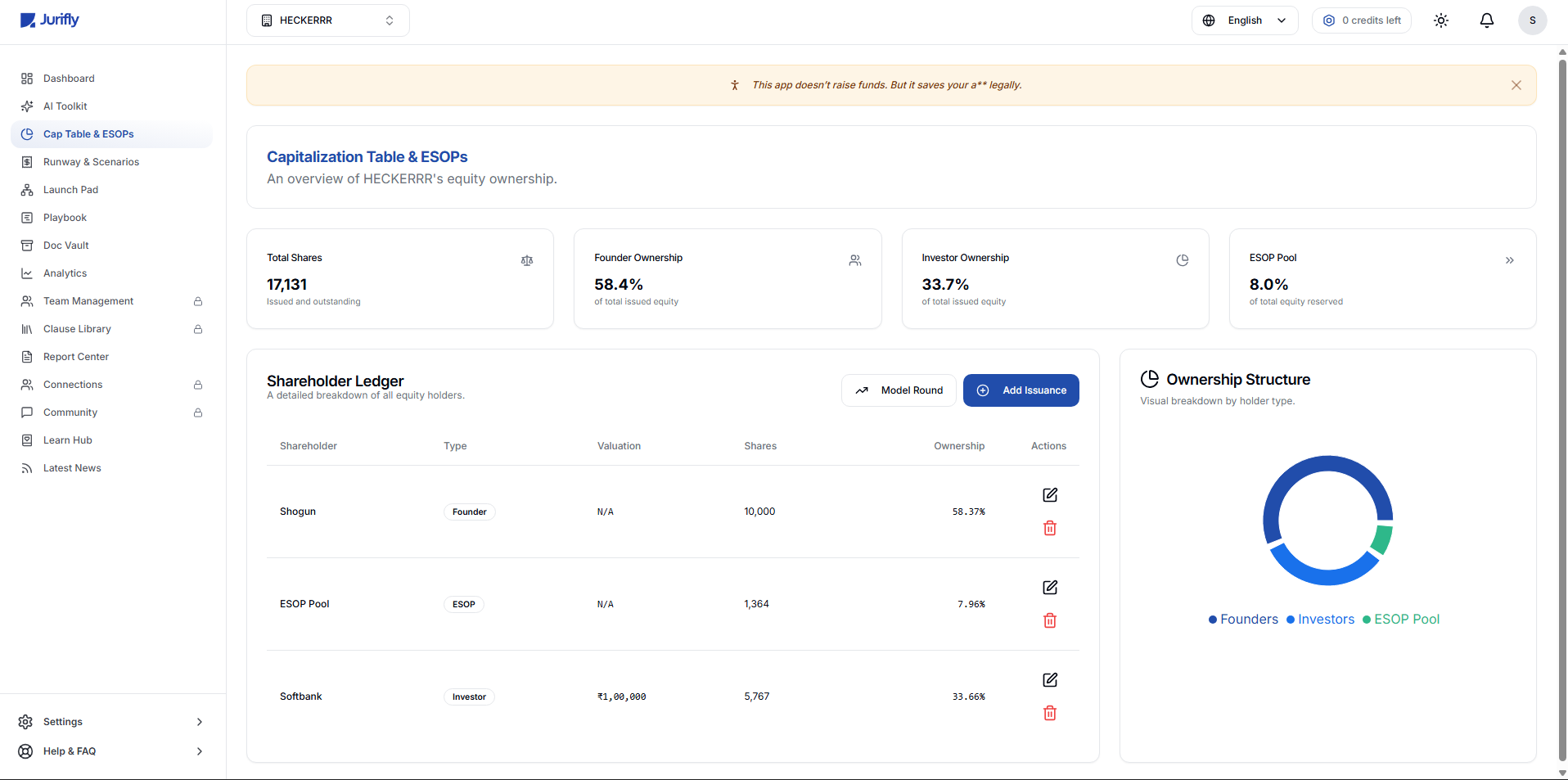
Task: Click the Add Issuance button
Action: (1021, 390)
